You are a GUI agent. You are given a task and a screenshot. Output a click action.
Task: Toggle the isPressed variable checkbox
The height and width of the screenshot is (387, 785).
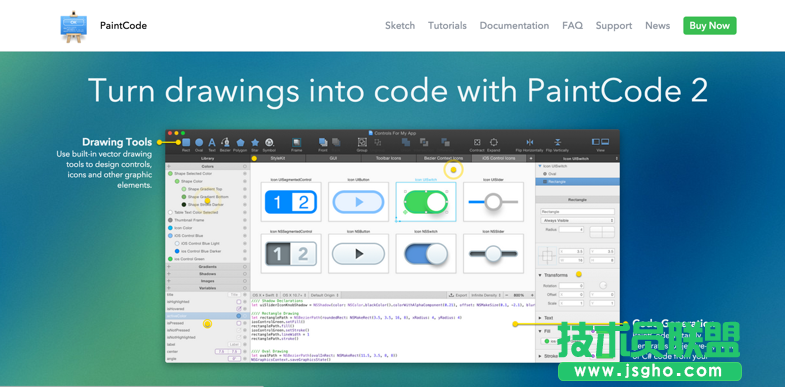point(239,323)
